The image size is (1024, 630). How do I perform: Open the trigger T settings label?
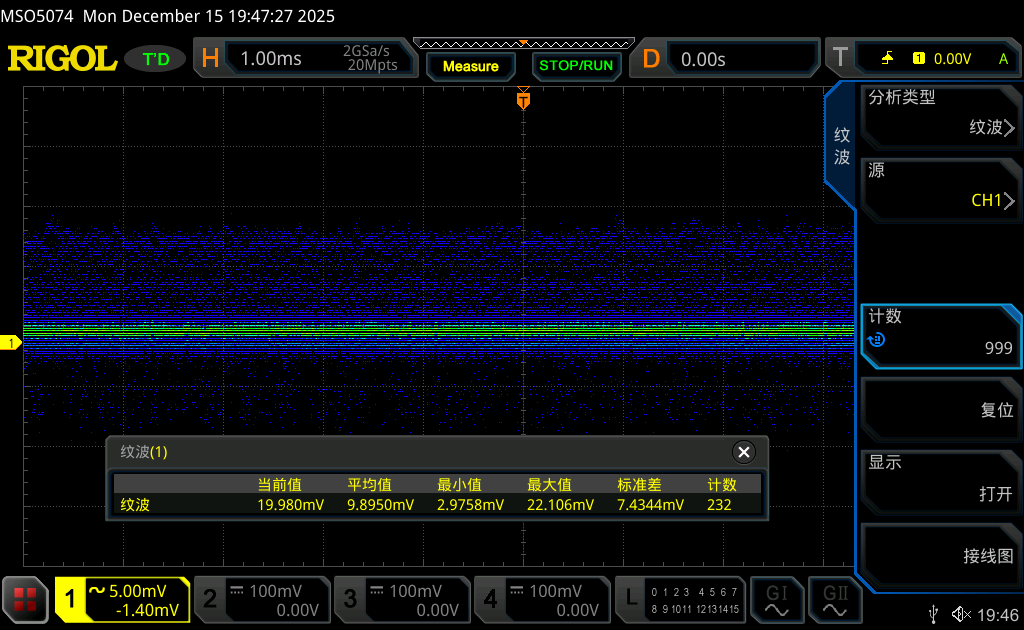(x=840, y=58)
